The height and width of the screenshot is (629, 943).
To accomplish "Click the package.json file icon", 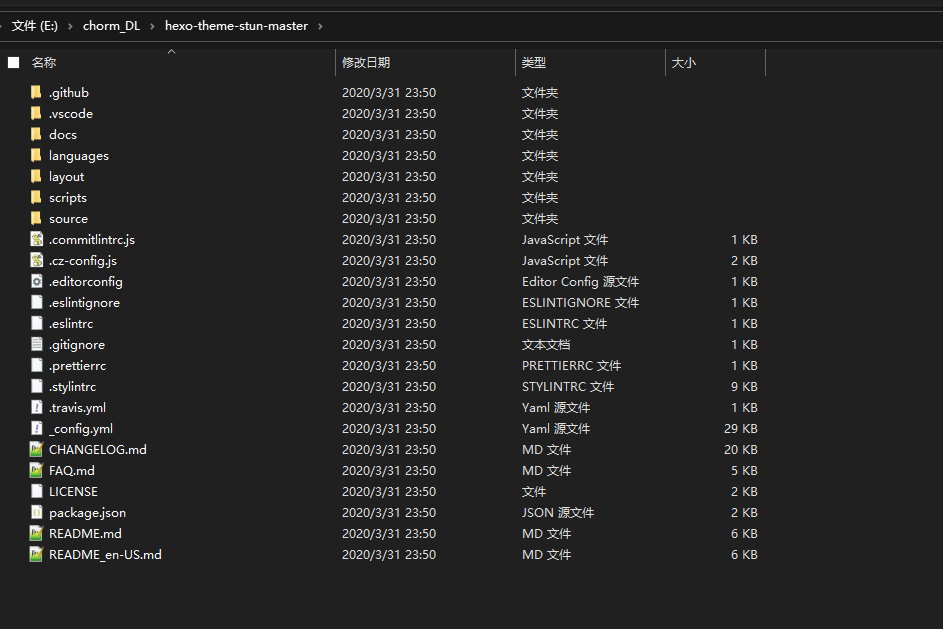I will [37, 513].
